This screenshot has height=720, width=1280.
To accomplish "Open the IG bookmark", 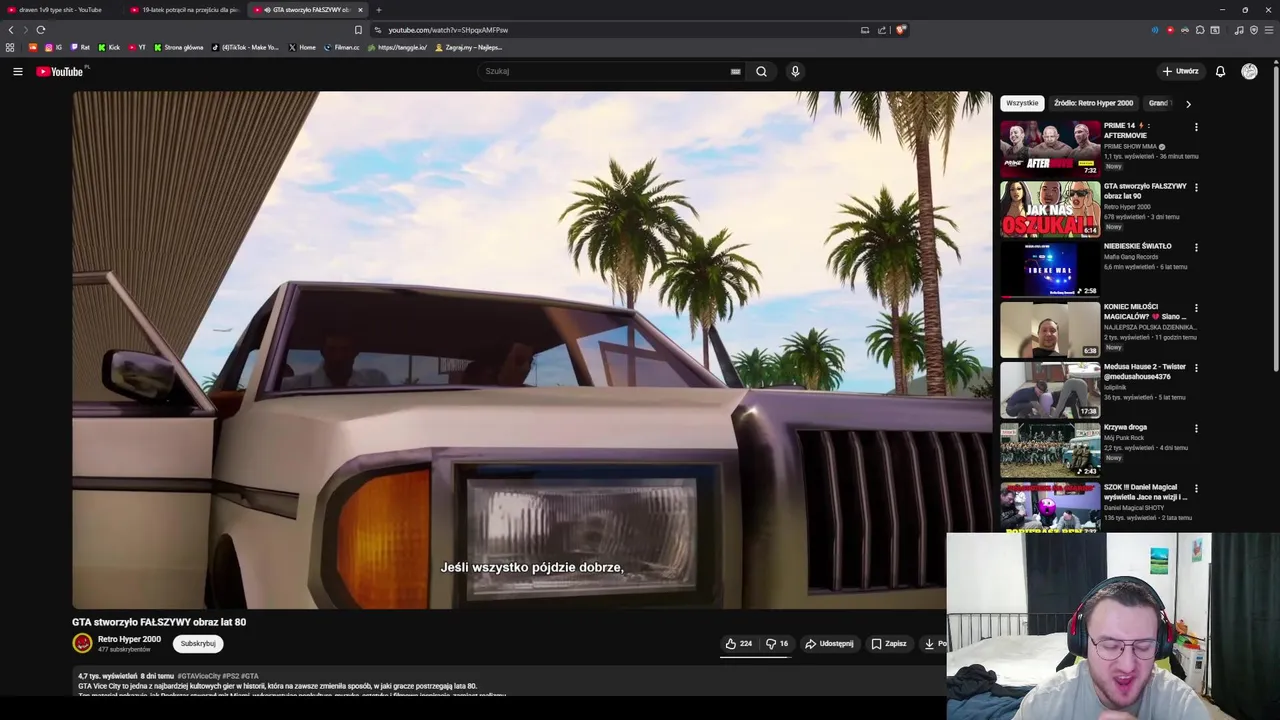I will tap(53, 47).
